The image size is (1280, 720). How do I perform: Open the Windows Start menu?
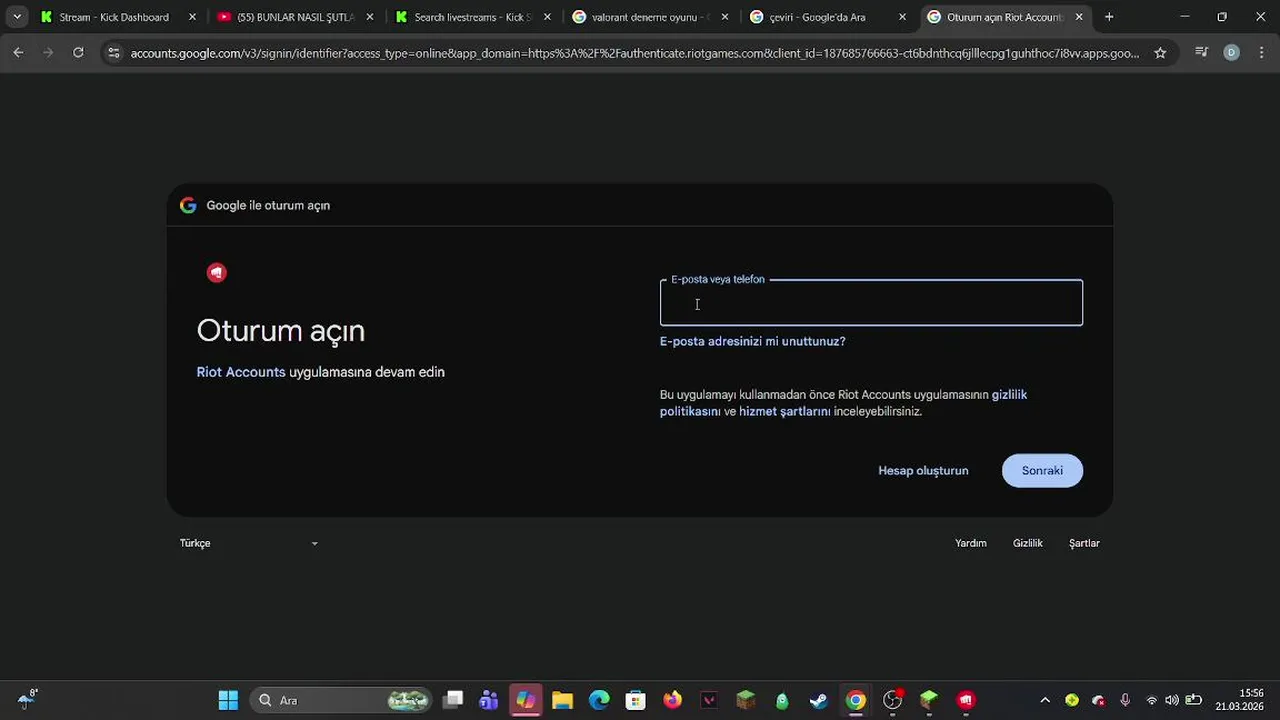tap(228, 700)
